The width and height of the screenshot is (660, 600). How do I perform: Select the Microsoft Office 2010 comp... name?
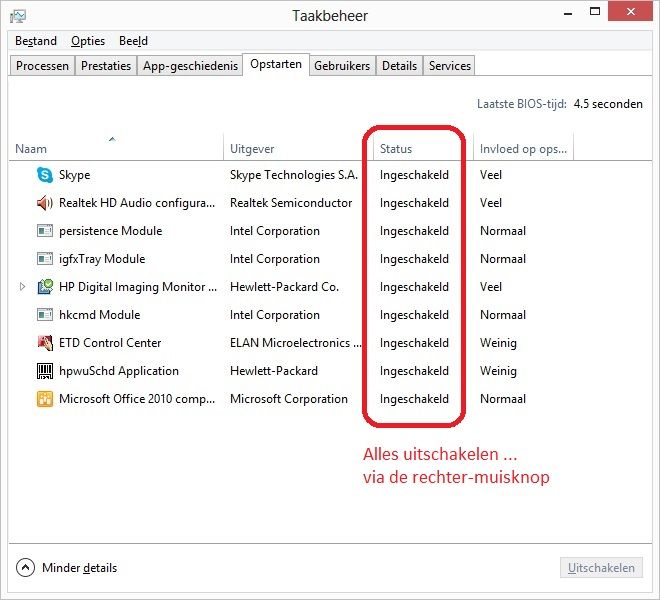[x=137, y=399]
